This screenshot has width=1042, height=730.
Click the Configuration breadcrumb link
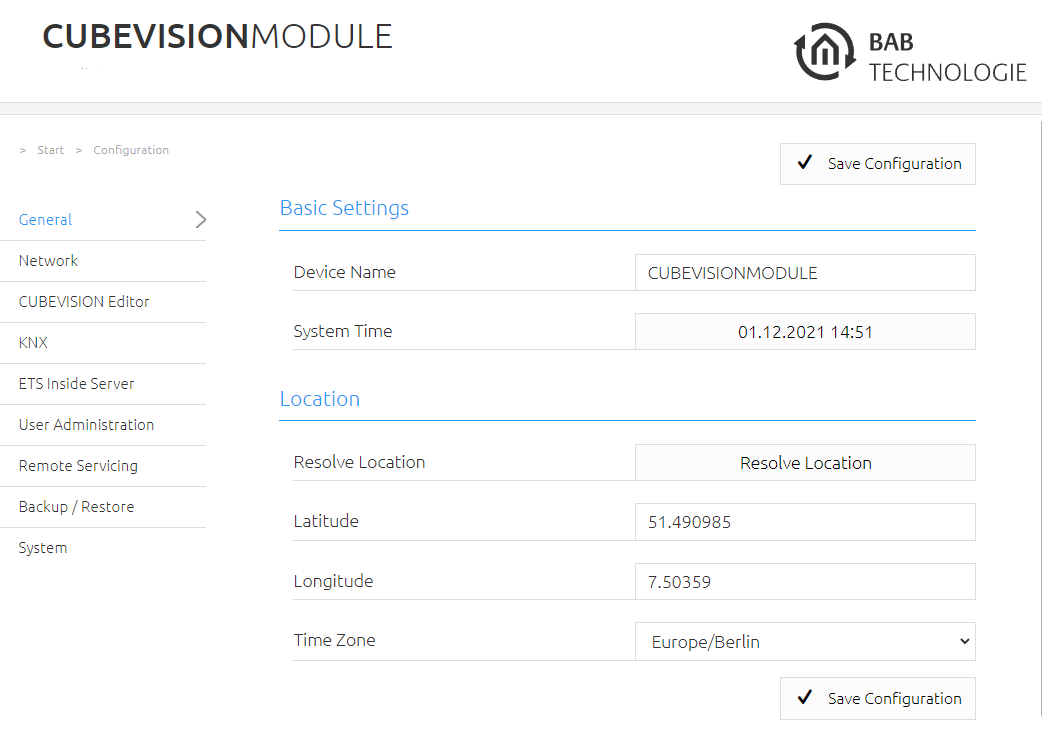pos(131,150)
